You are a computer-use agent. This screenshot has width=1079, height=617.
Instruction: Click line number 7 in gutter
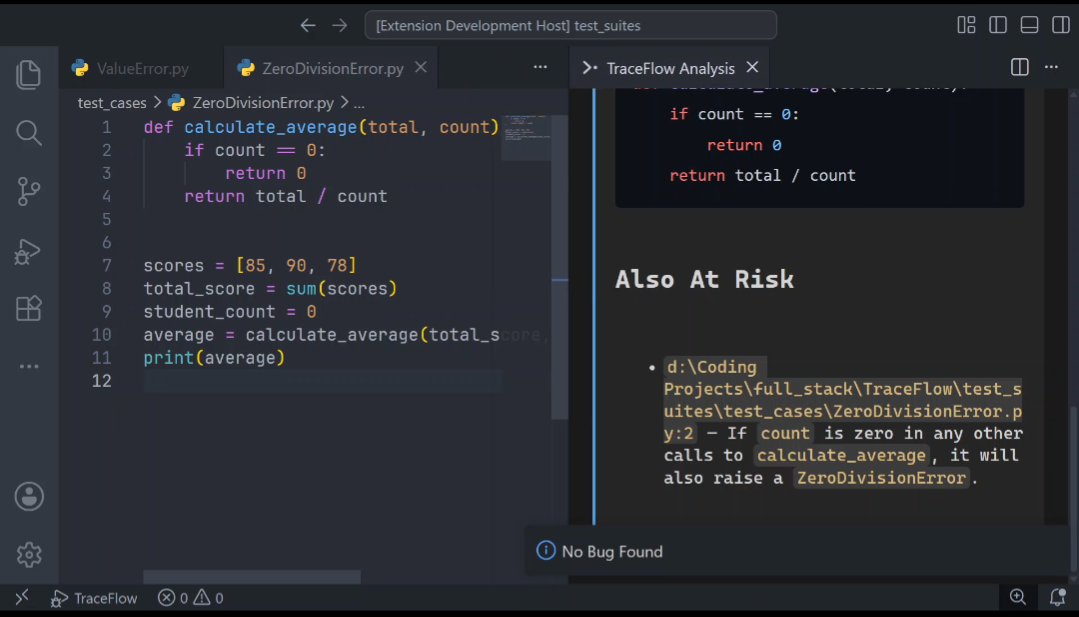tap(107, 266)
